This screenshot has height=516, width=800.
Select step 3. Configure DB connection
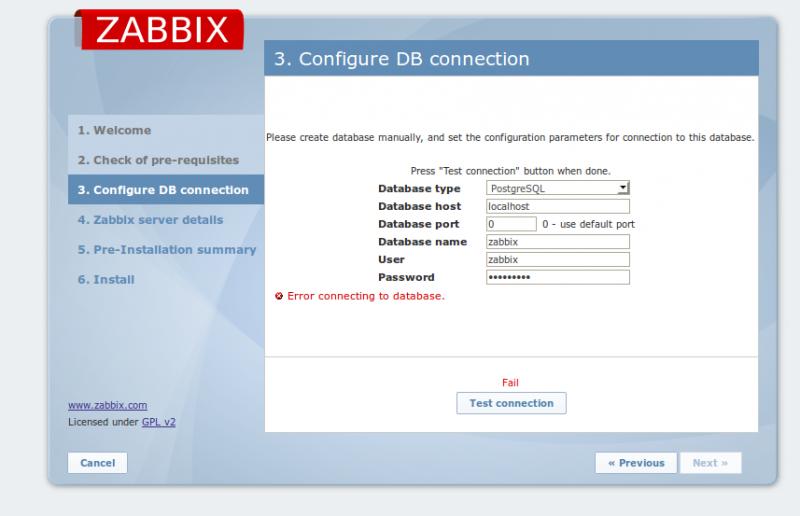click(166, 190)
